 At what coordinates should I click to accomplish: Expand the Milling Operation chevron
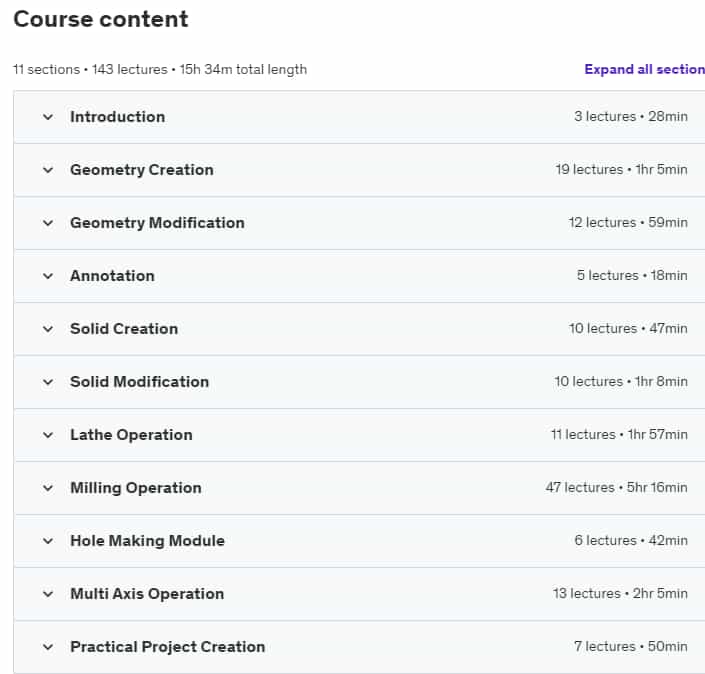pos(47,488)
